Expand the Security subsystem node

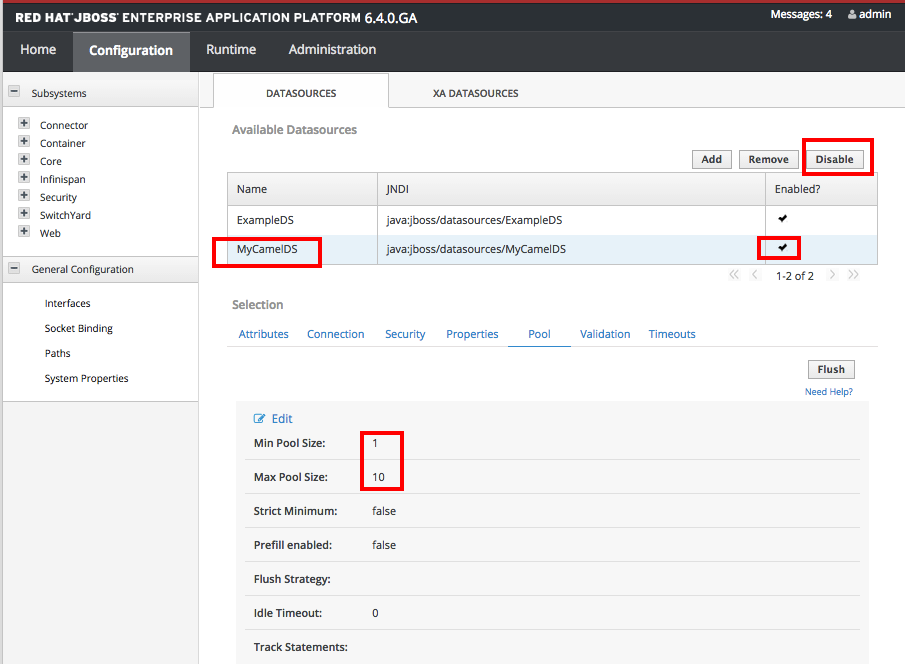coord(24,195)
